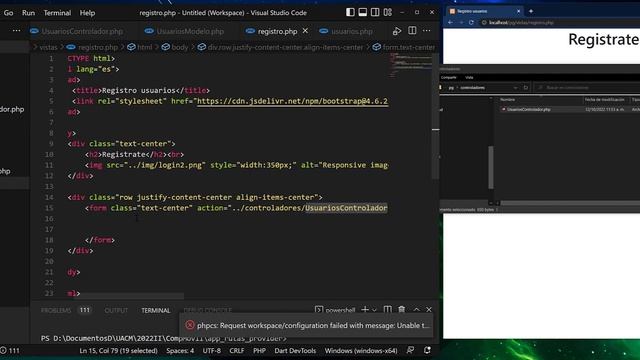
Task: Close the registro.php tab
Action: 305,31
